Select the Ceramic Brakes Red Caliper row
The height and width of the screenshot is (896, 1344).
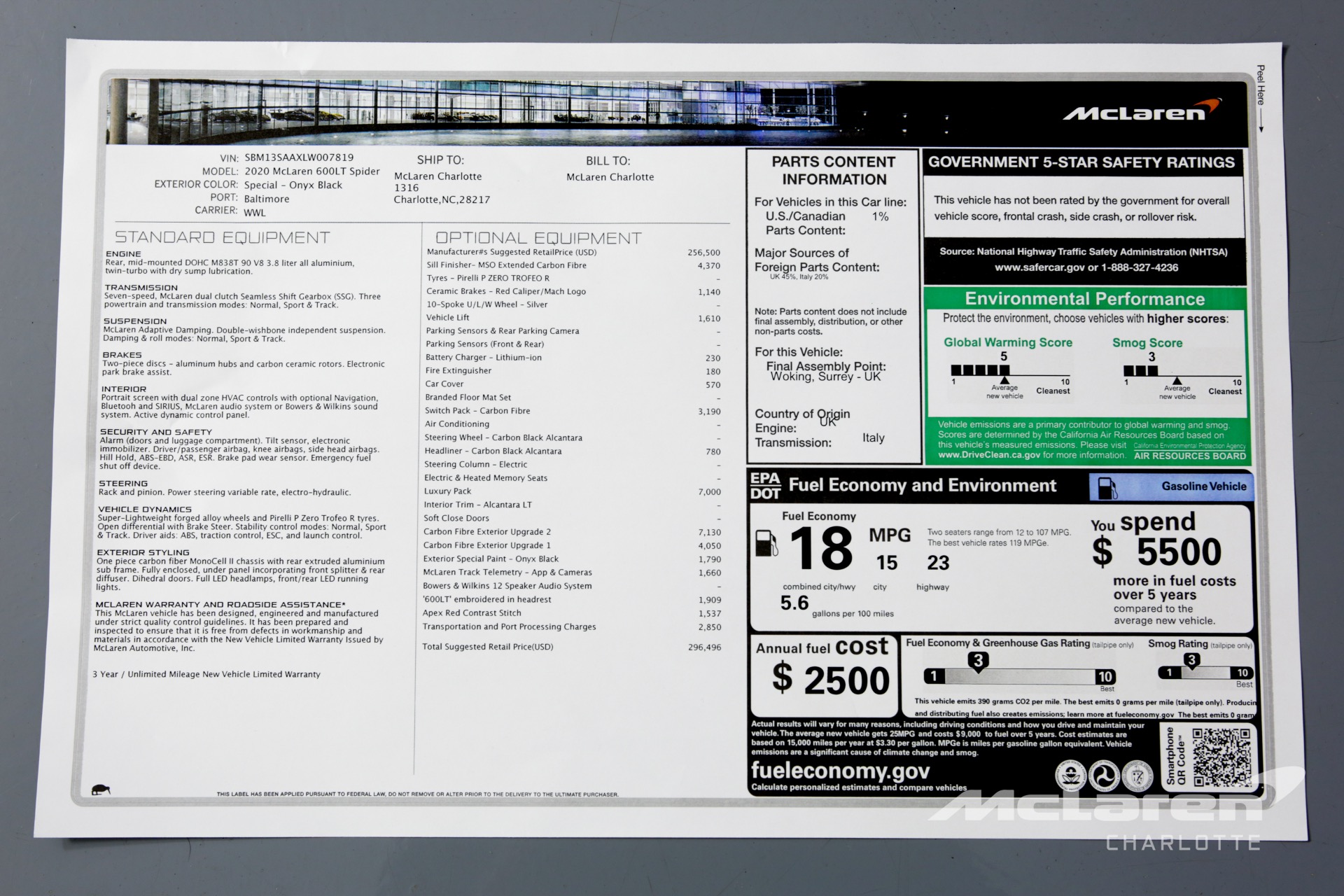574,292
